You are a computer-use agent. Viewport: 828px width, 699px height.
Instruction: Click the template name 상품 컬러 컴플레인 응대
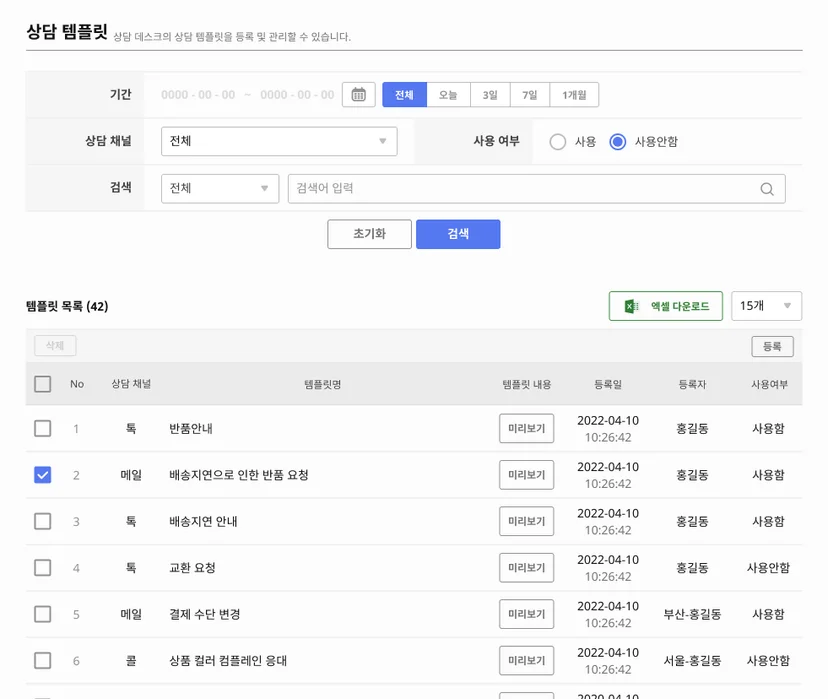[x=228, y=660]
